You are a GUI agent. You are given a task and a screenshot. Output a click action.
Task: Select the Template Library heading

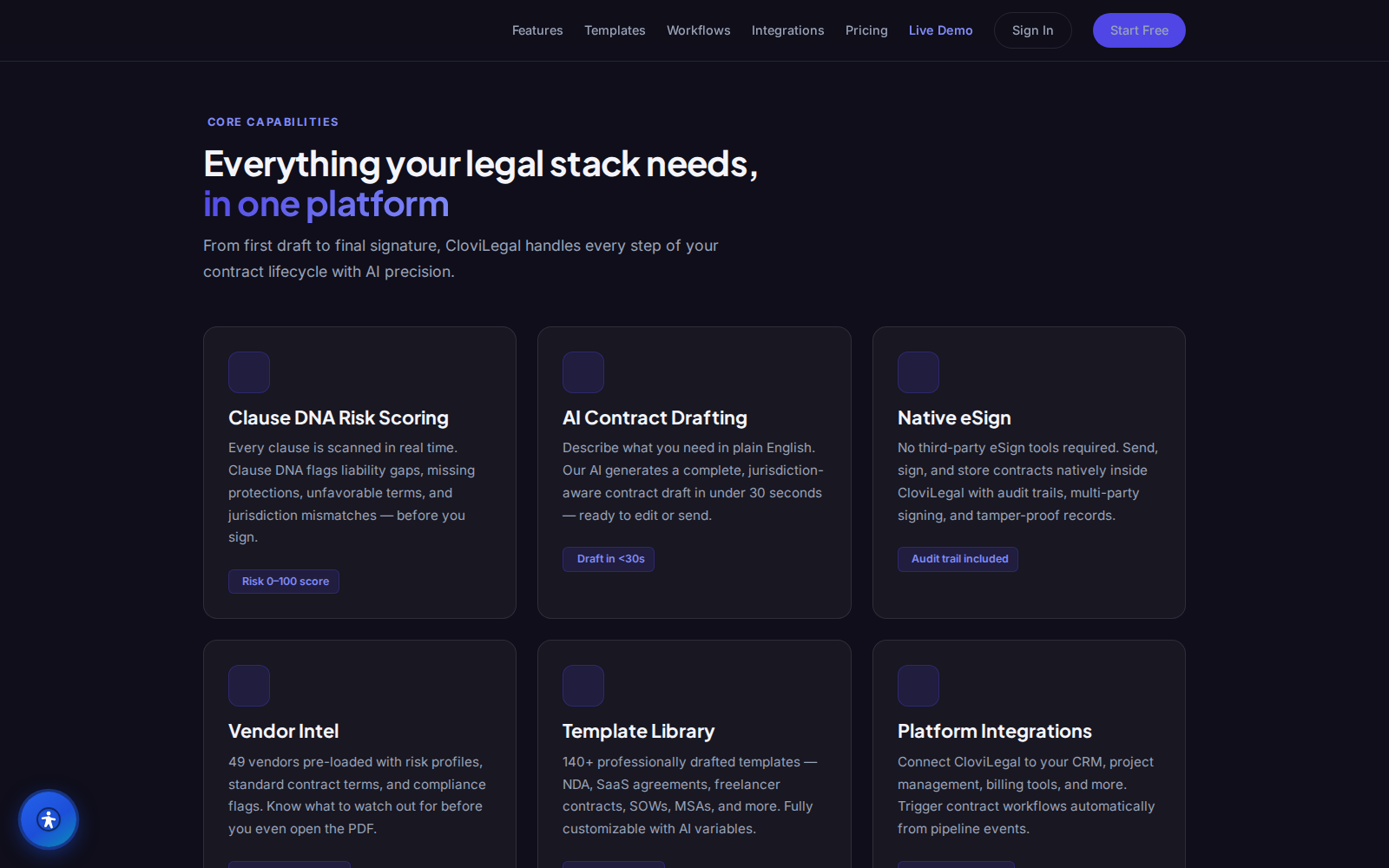[638, 731]
